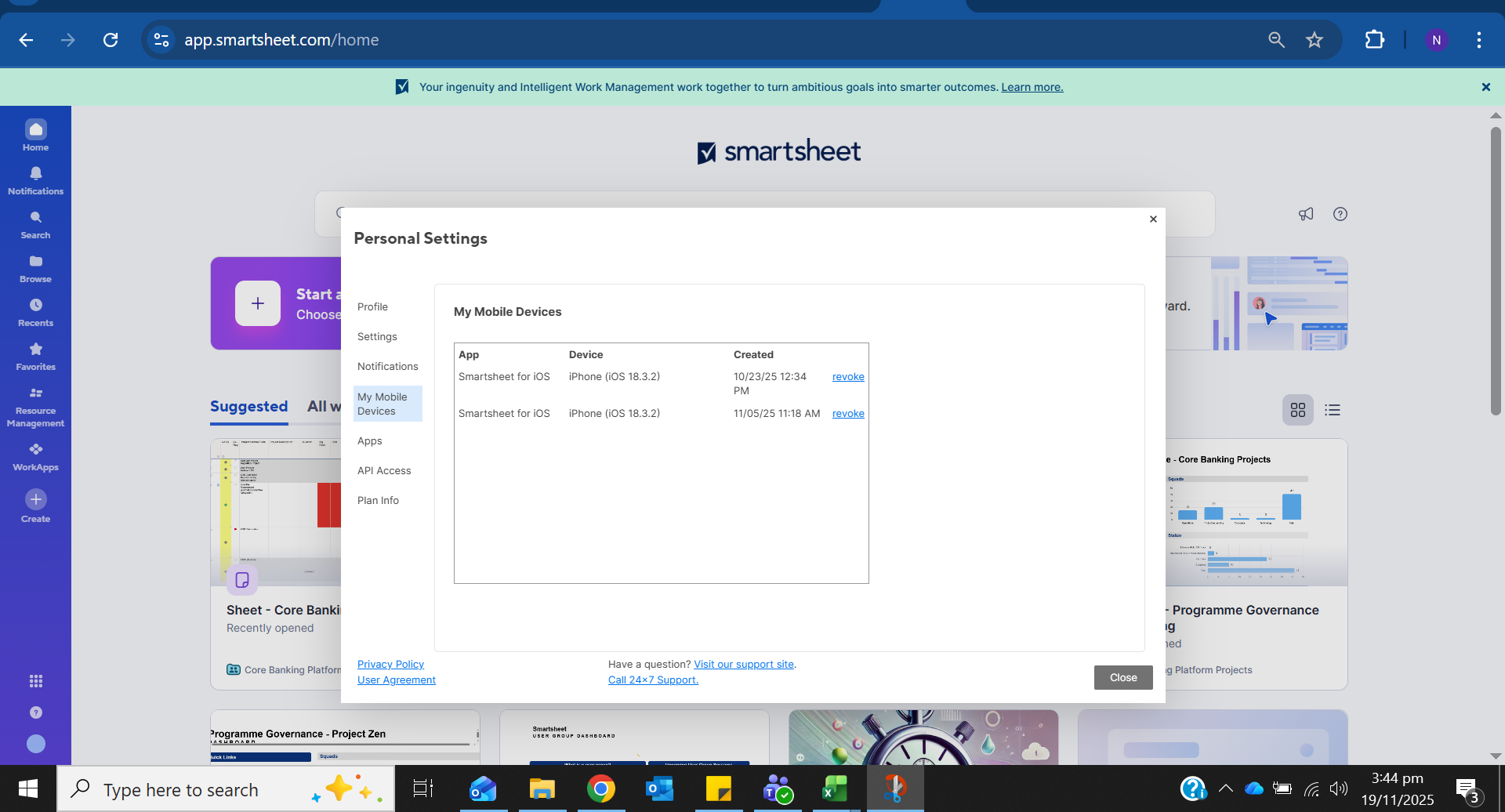Click the Close button in dialog
This screenshot has height=812, width=1505.
click(x=1123, y=678)
